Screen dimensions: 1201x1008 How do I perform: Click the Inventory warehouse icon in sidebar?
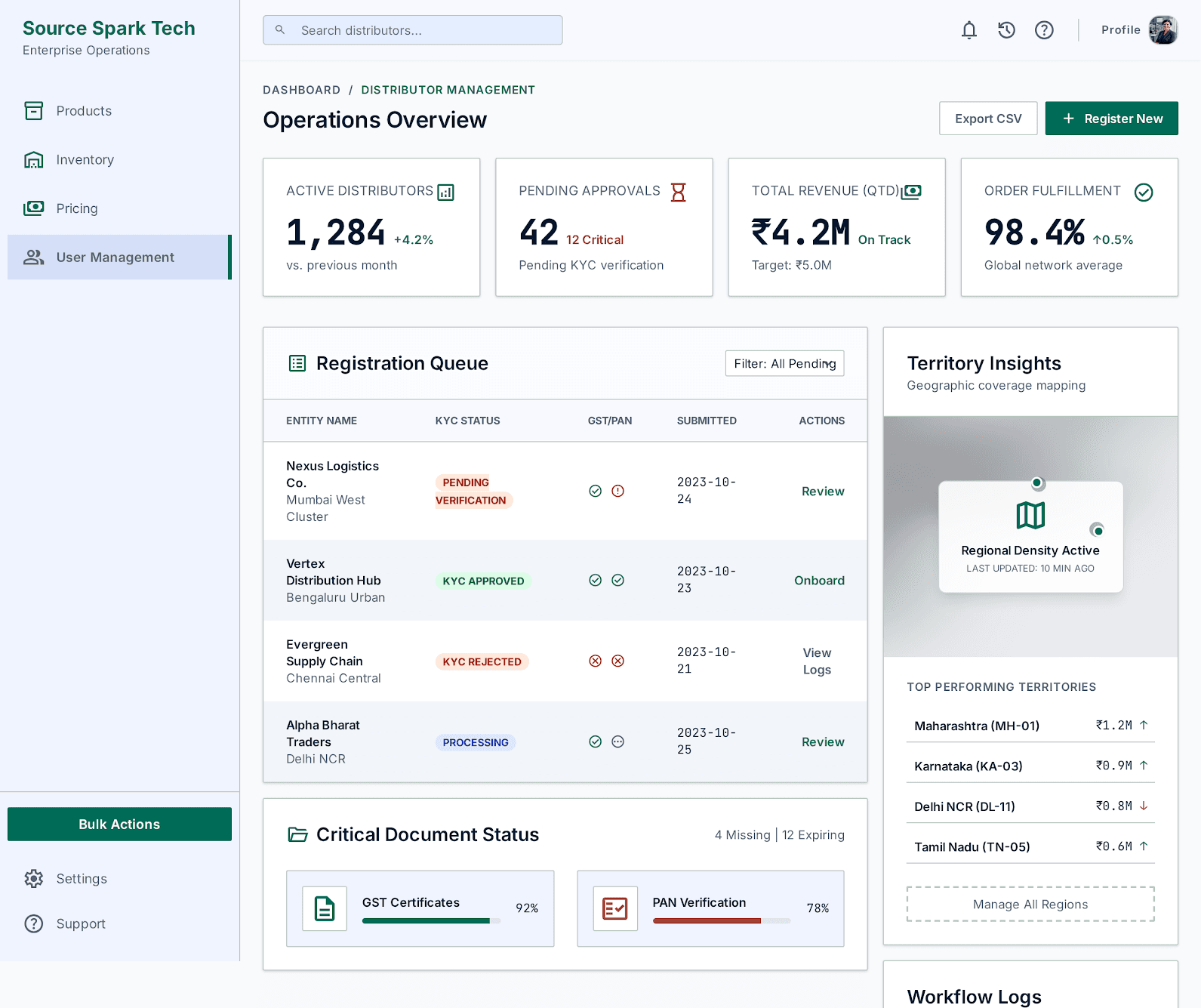(34, 160)
